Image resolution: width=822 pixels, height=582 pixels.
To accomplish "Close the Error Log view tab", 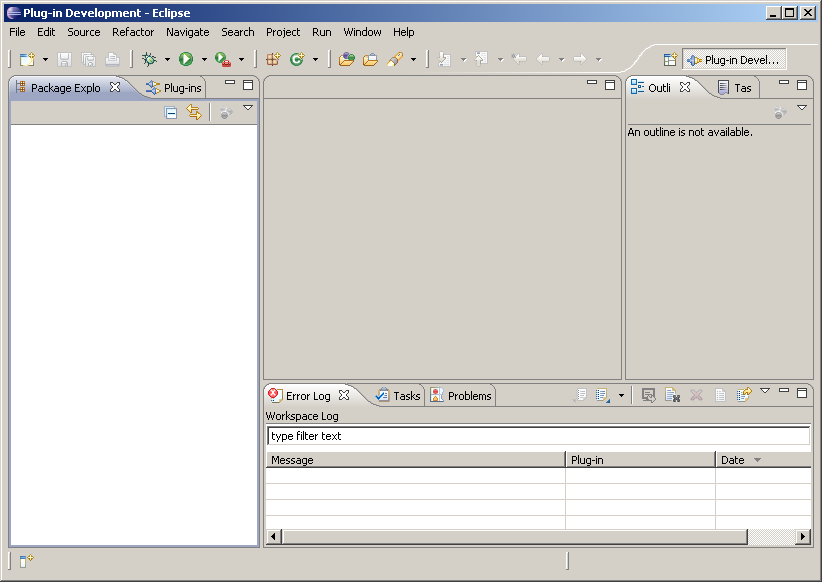I will pos(344,395).
